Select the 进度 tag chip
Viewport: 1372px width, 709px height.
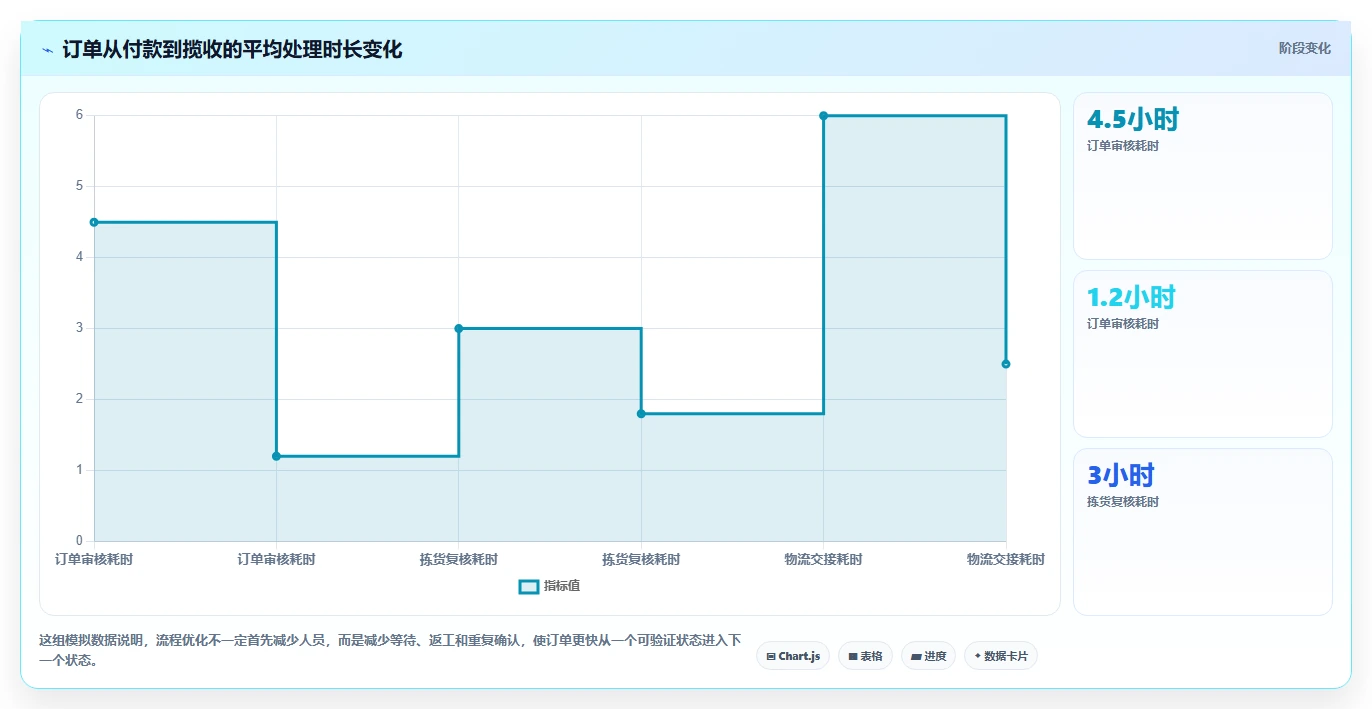(x=928, y=656)
